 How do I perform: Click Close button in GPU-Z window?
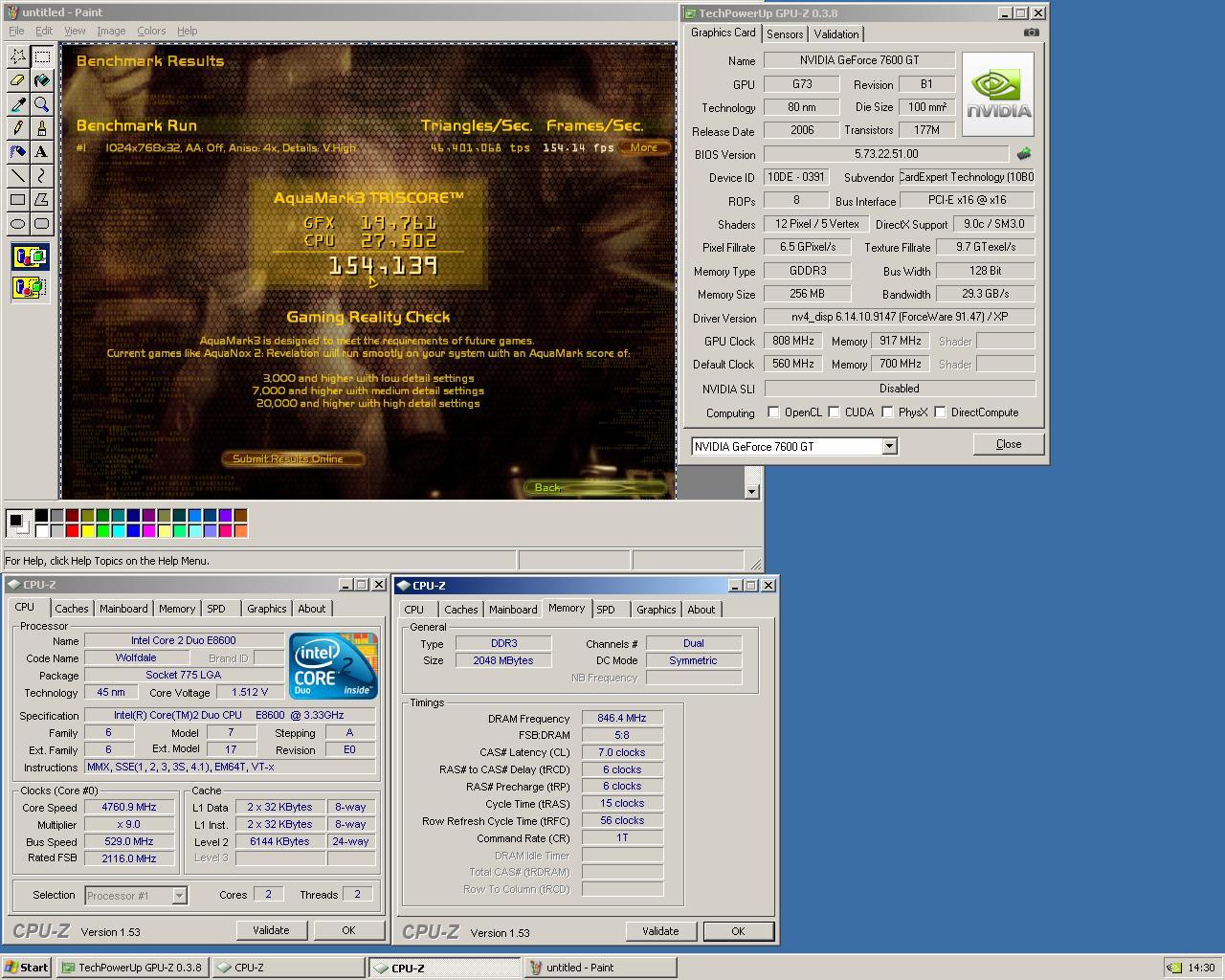click(1009, 444)
